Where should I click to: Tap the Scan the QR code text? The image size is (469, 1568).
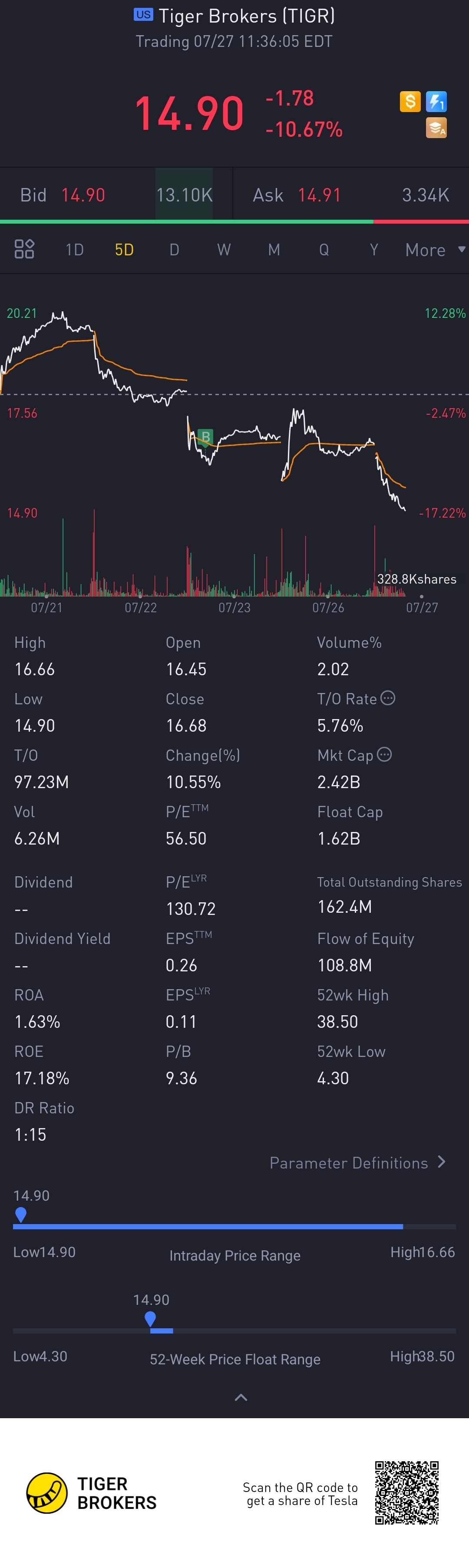(300, 1494)
